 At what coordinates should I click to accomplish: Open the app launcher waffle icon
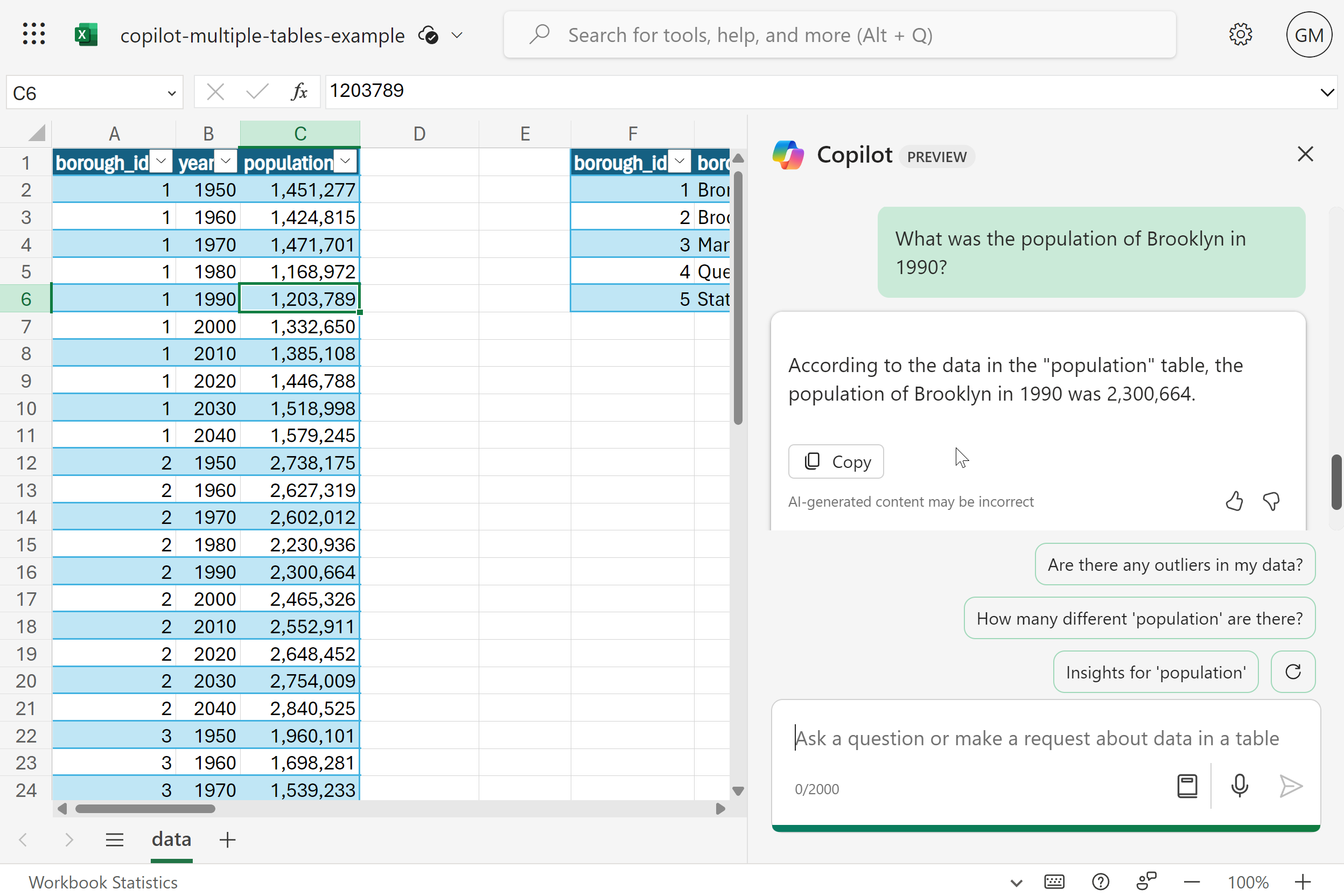click(34, 34)
